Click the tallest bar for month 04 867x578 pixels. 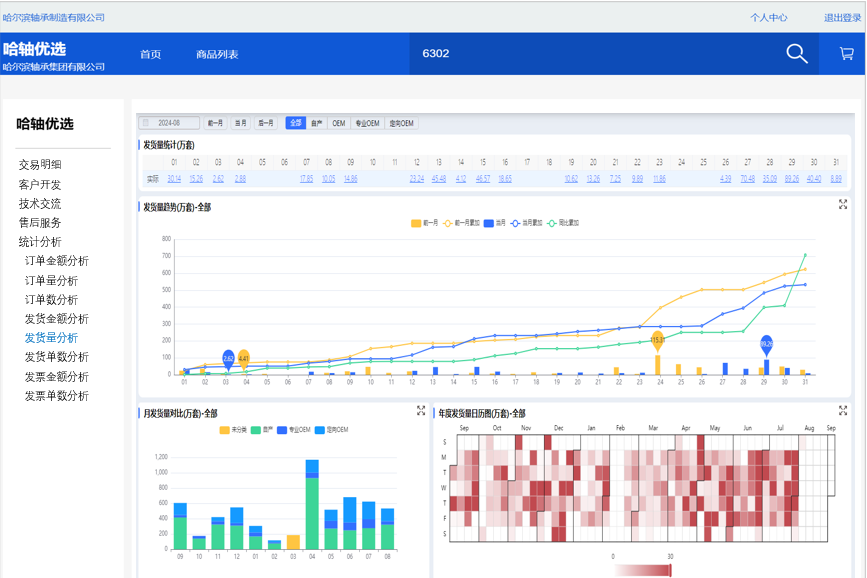(312, 504)
